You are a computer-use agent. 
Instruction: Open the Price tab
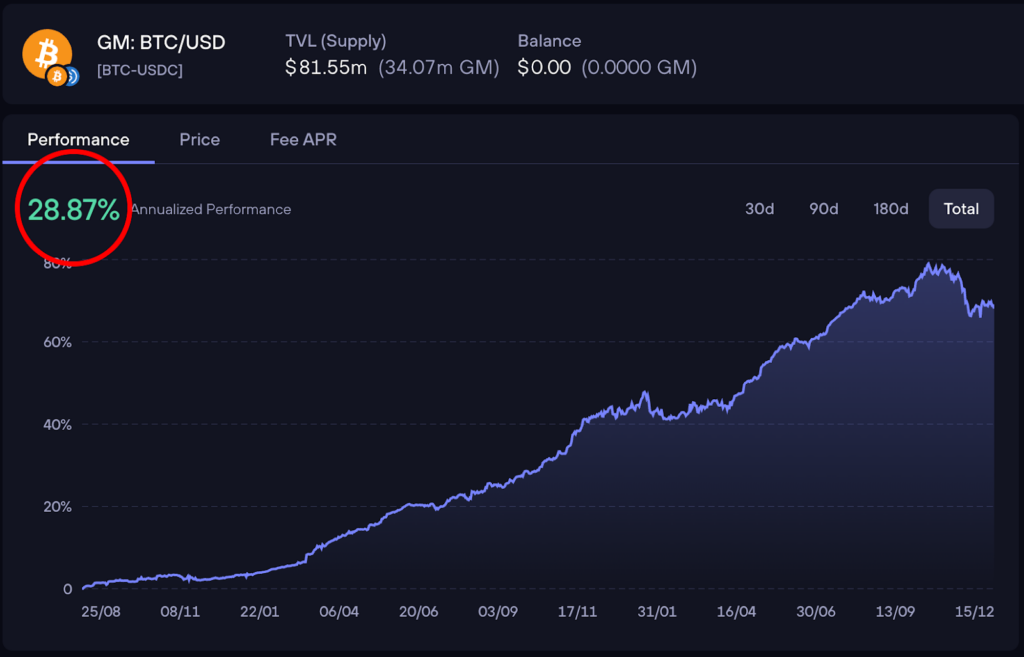pos(199,140)
